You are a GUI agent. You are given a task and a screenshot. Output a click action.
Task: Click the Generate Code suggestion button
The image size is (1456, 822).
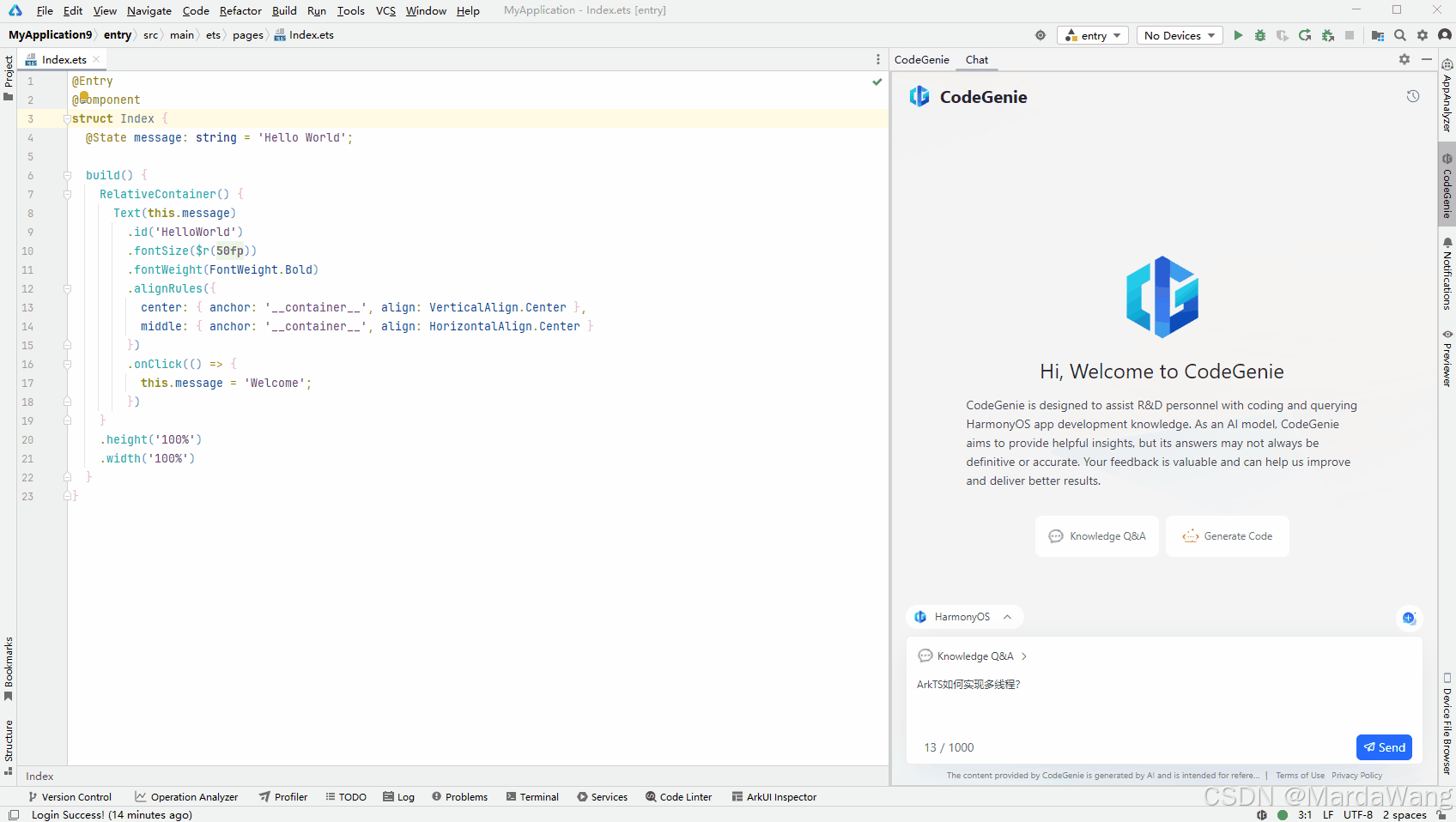pos(1228,536)
